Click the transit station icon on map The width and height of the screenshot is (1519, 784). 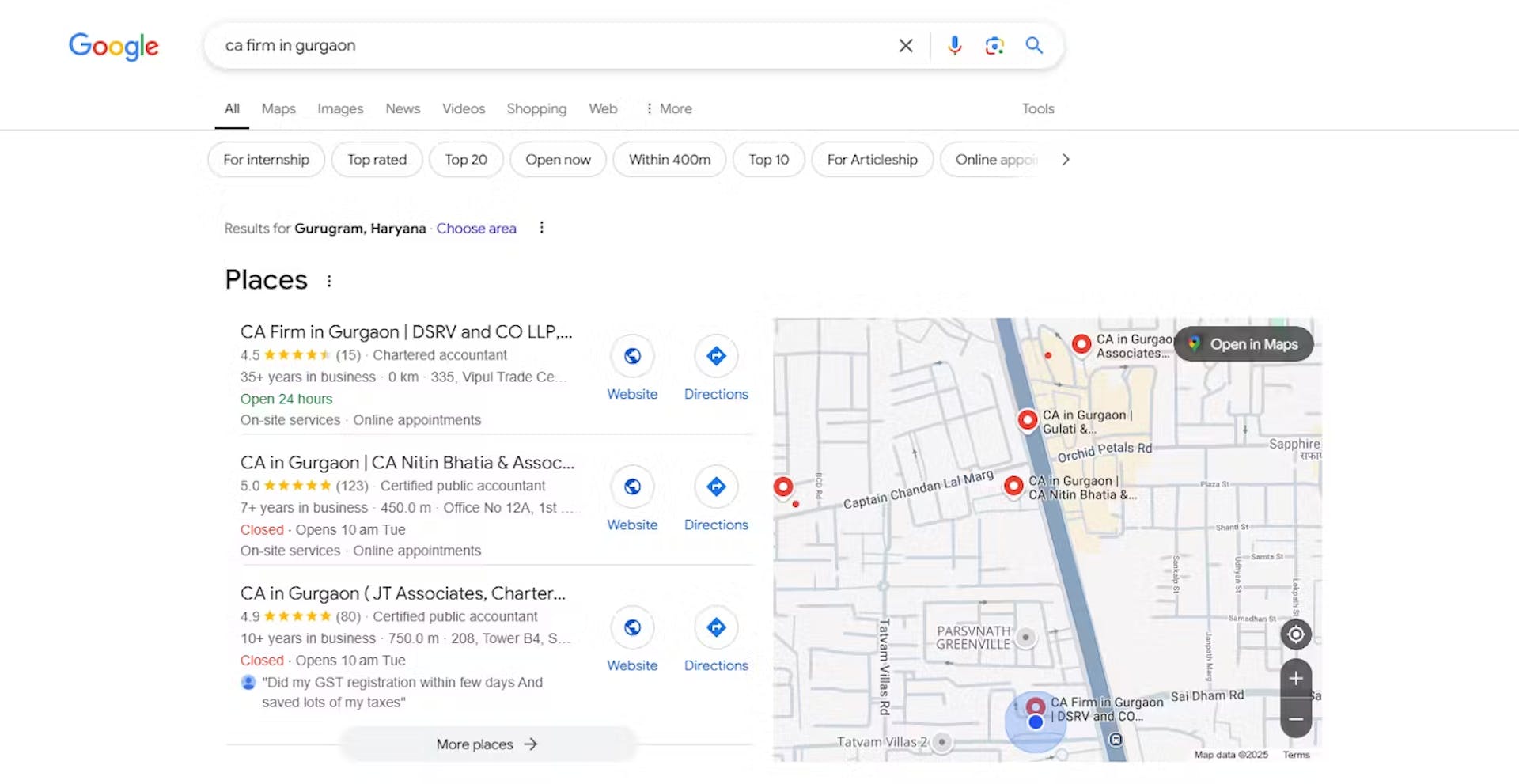[1116, 740]
